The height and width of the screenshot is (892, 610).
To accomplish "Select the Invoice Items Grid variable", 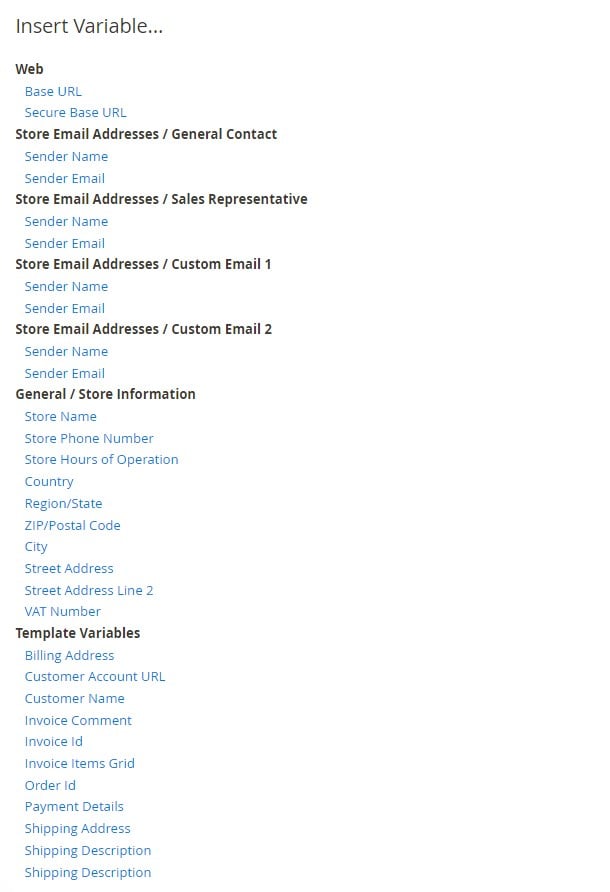I will click(80, 763).
